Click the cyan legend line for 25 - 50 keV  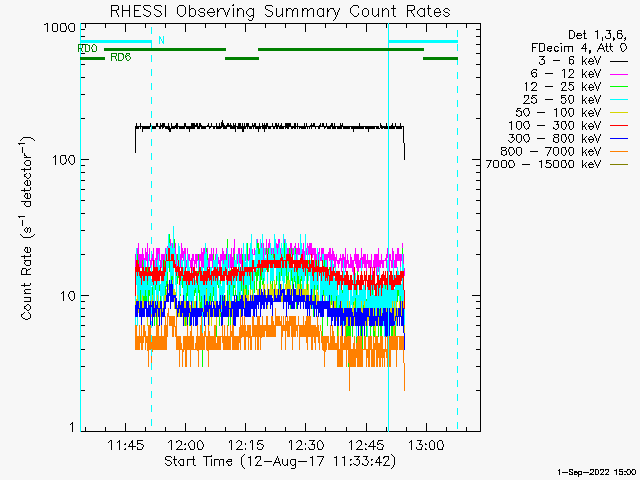click(x=619, y=100)
